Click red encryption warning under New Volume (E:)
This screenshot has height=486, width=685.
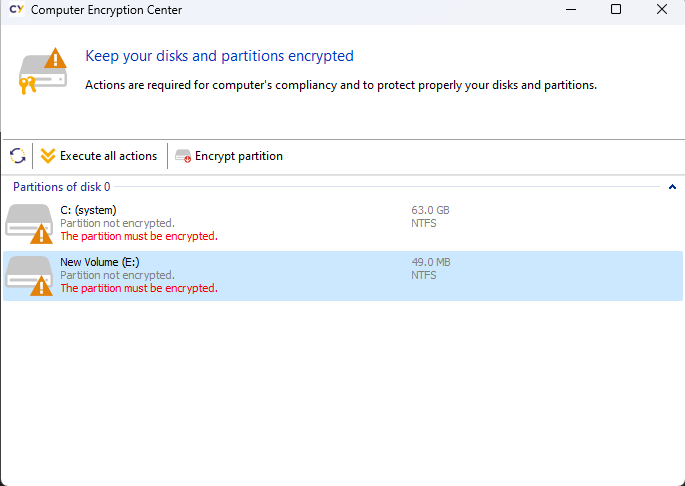coord(139,288)
